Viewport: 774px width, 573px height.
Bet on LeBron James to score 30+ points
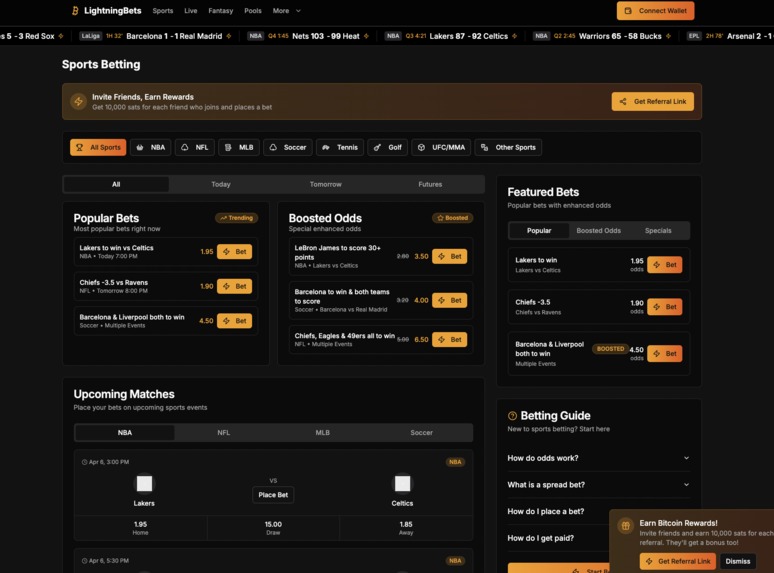449,256
